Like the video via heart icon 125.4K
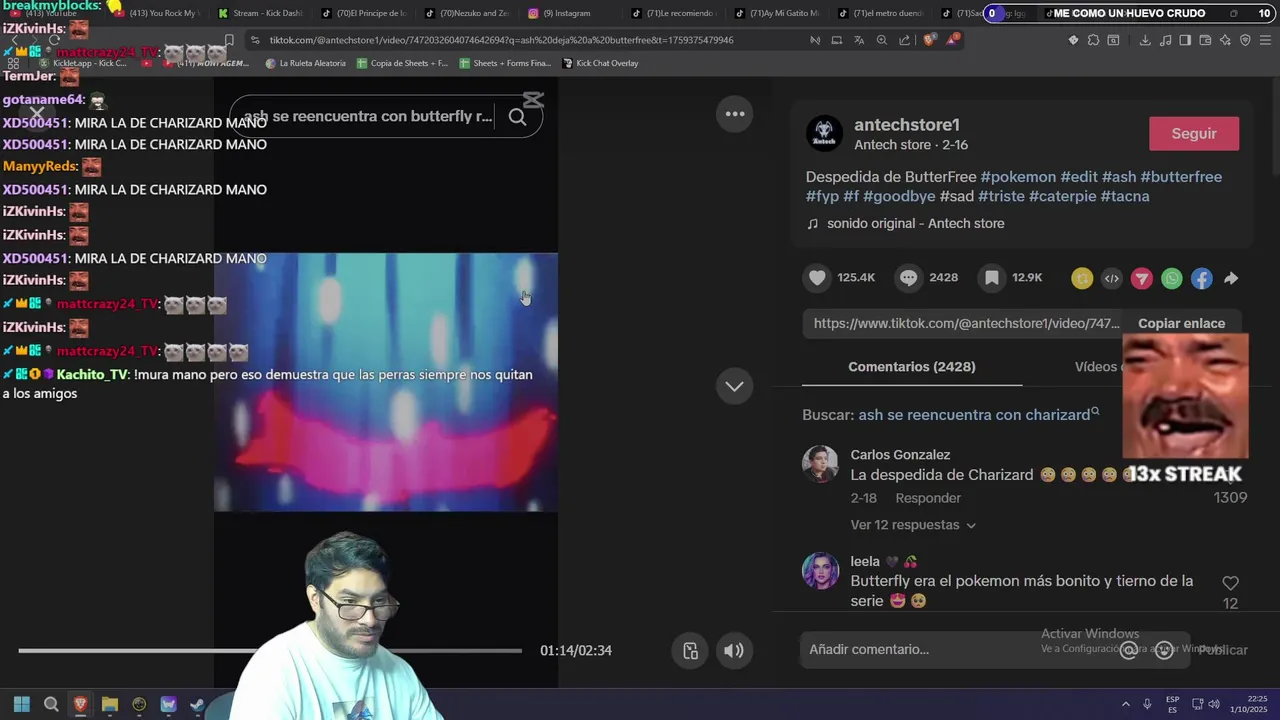The width and height of the screenshot is (1280, 720). pos(818,278)
